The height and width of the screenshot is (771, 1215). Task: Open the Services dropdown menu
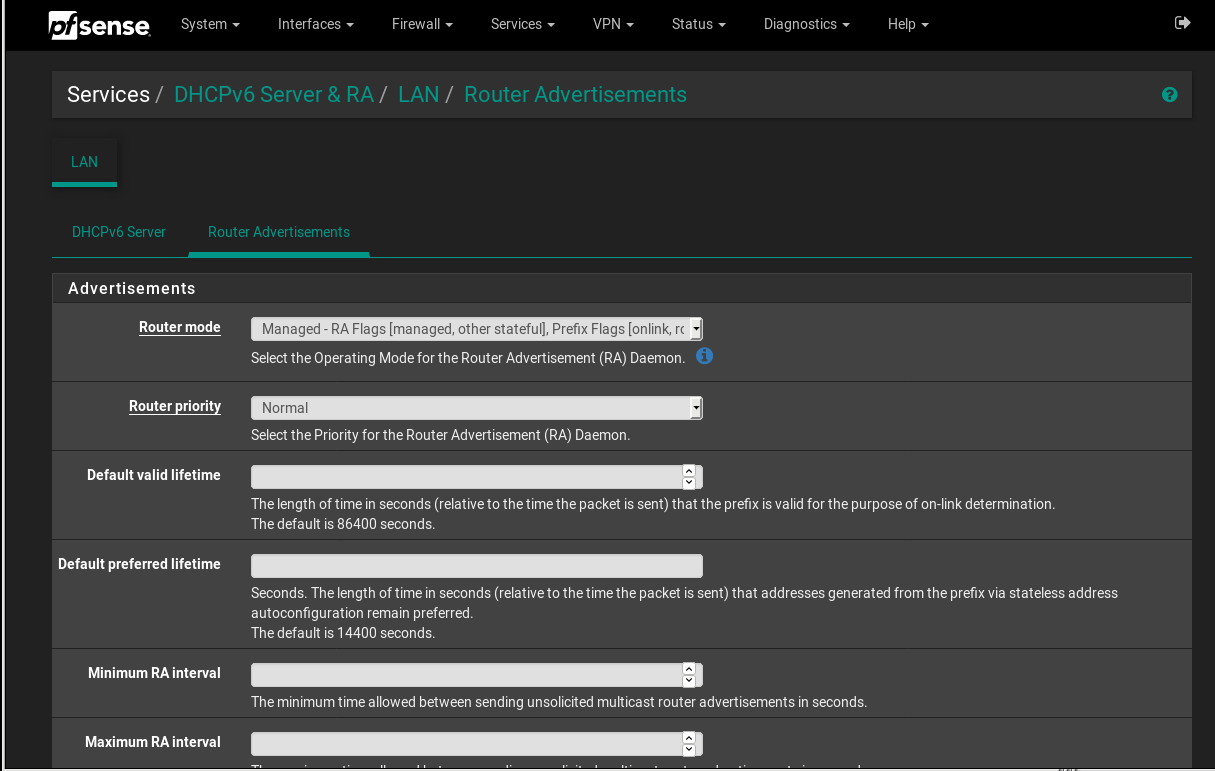tap(522, 24)
